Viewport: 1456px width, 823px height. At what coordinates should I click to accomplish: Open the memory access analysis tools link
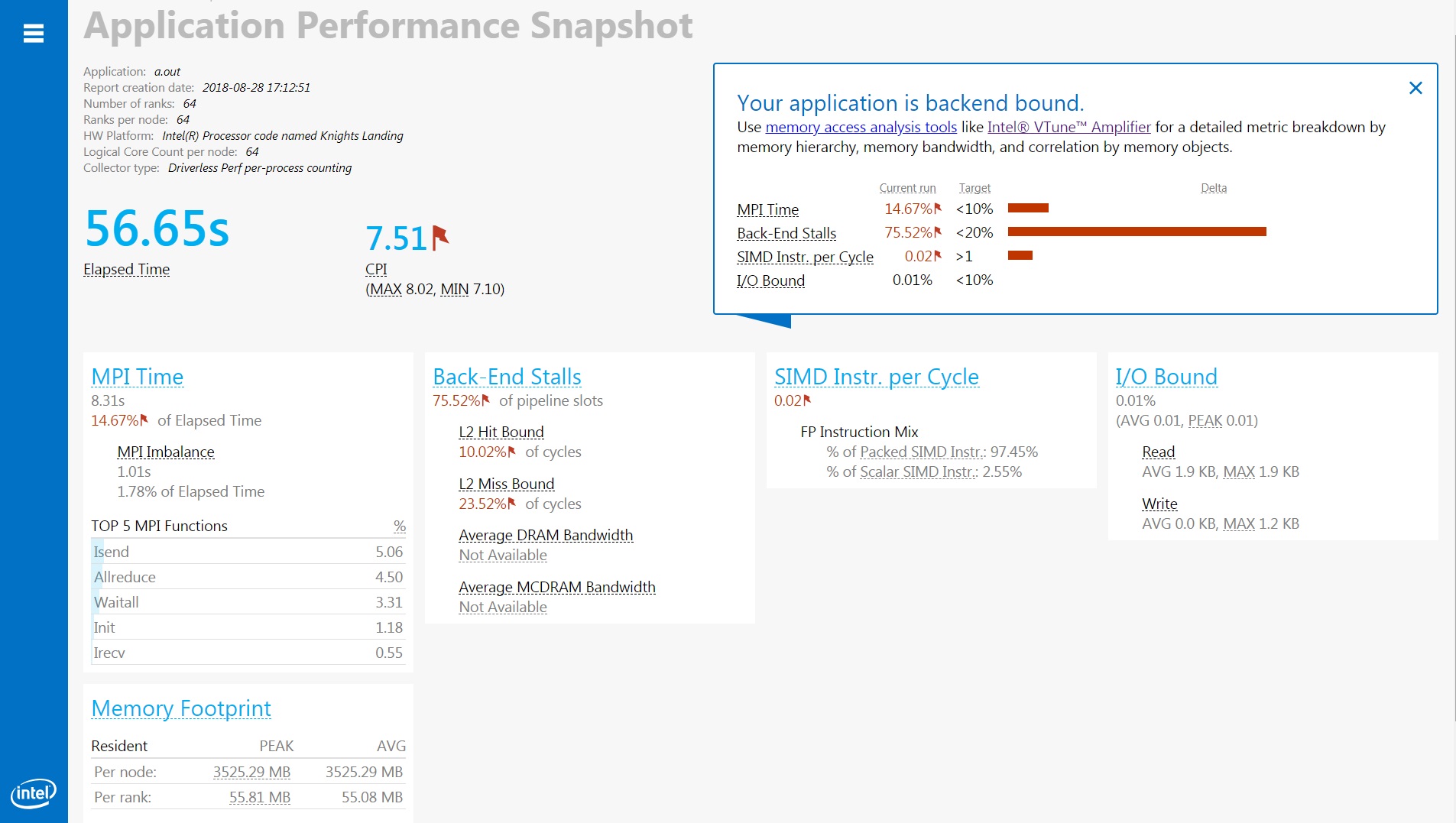pos(861,127)
